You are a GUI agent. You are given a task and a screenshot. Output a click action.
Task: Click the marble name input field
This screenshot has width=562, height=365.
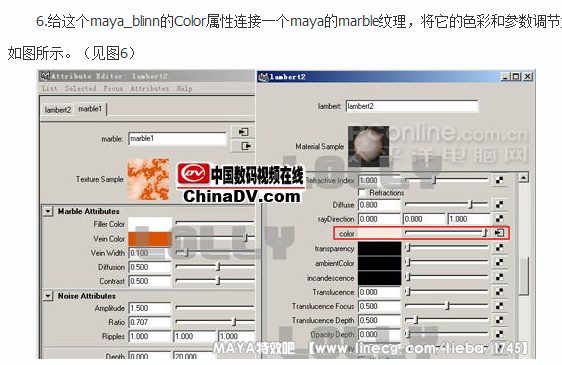coord(177,138)
